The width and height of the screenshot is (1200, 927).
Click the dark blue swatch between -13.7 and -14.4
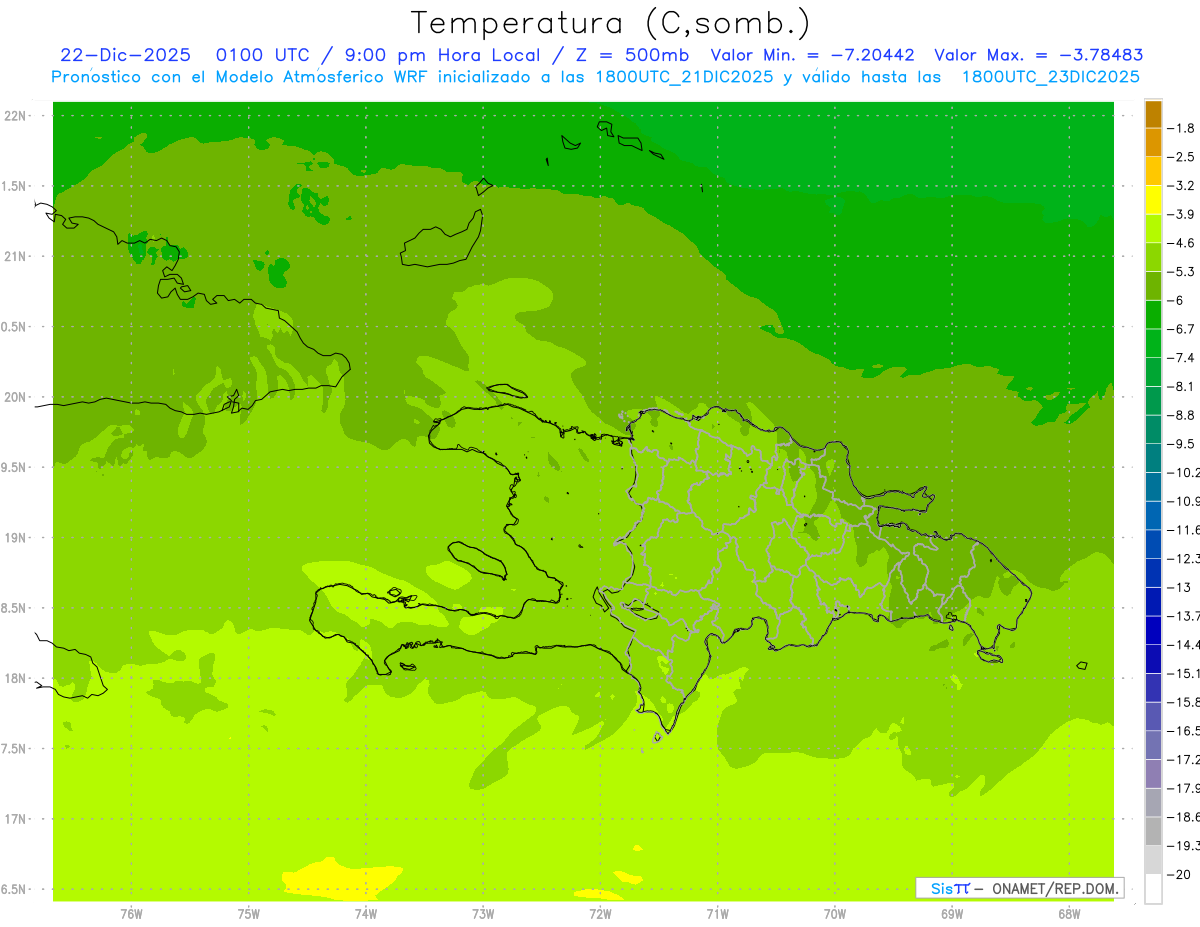coord(1153,629)
